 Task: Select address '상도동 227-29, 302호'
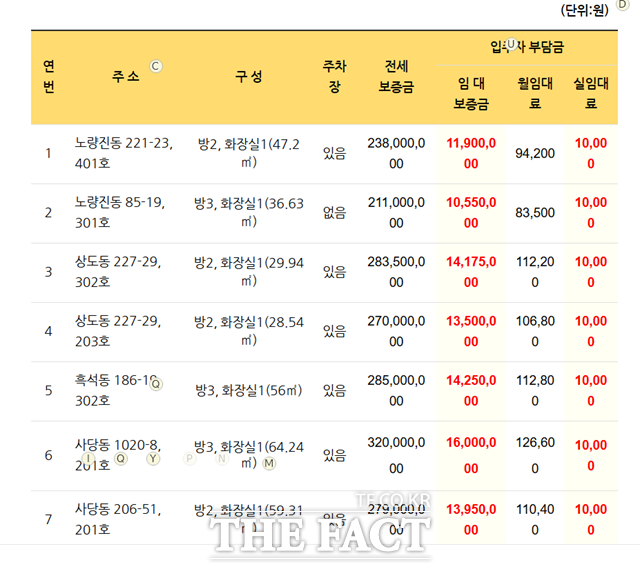click(118, 272)
